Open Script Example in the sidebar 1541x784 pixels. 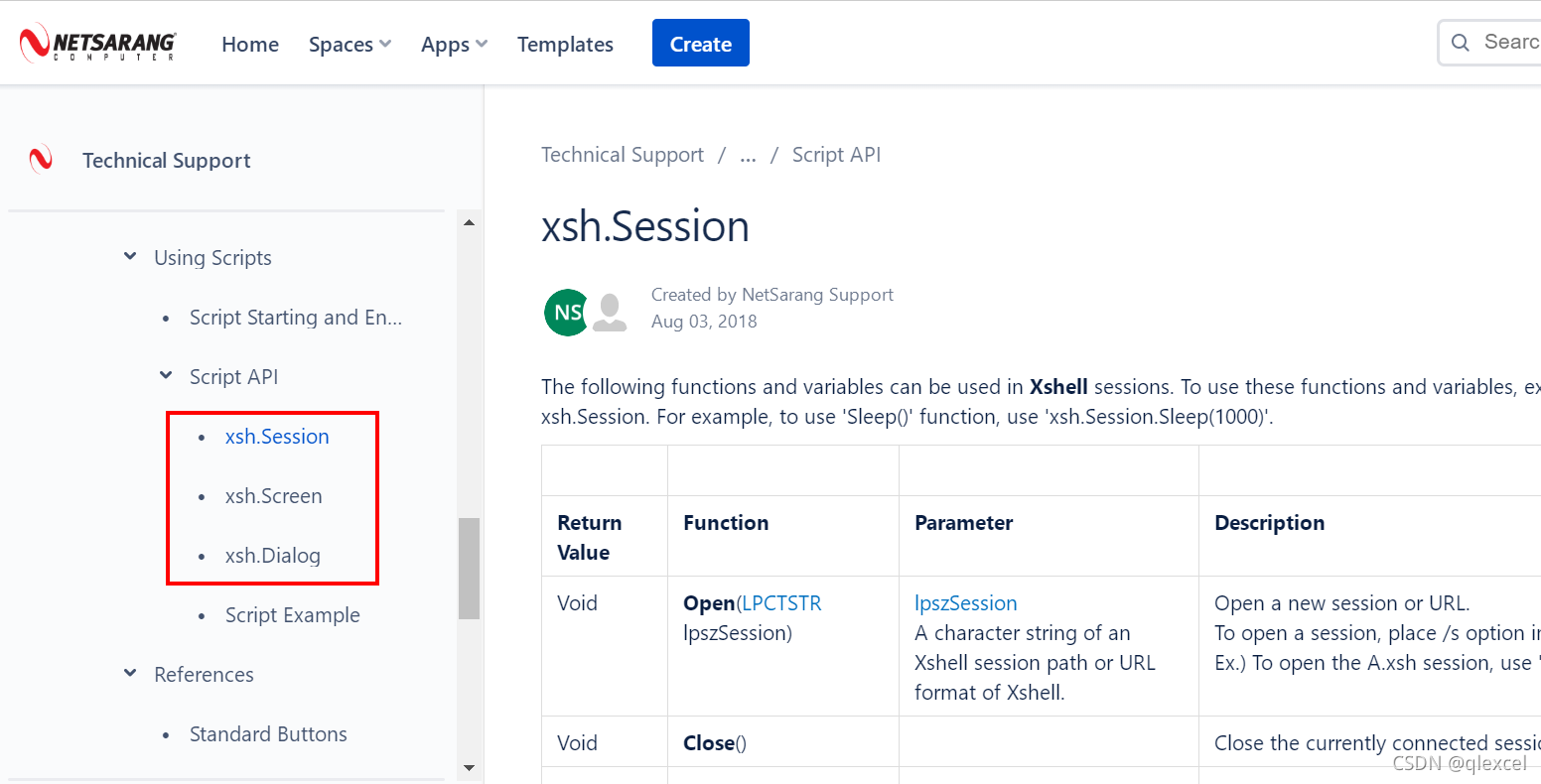pyautogui.click(x=293, y=615)
